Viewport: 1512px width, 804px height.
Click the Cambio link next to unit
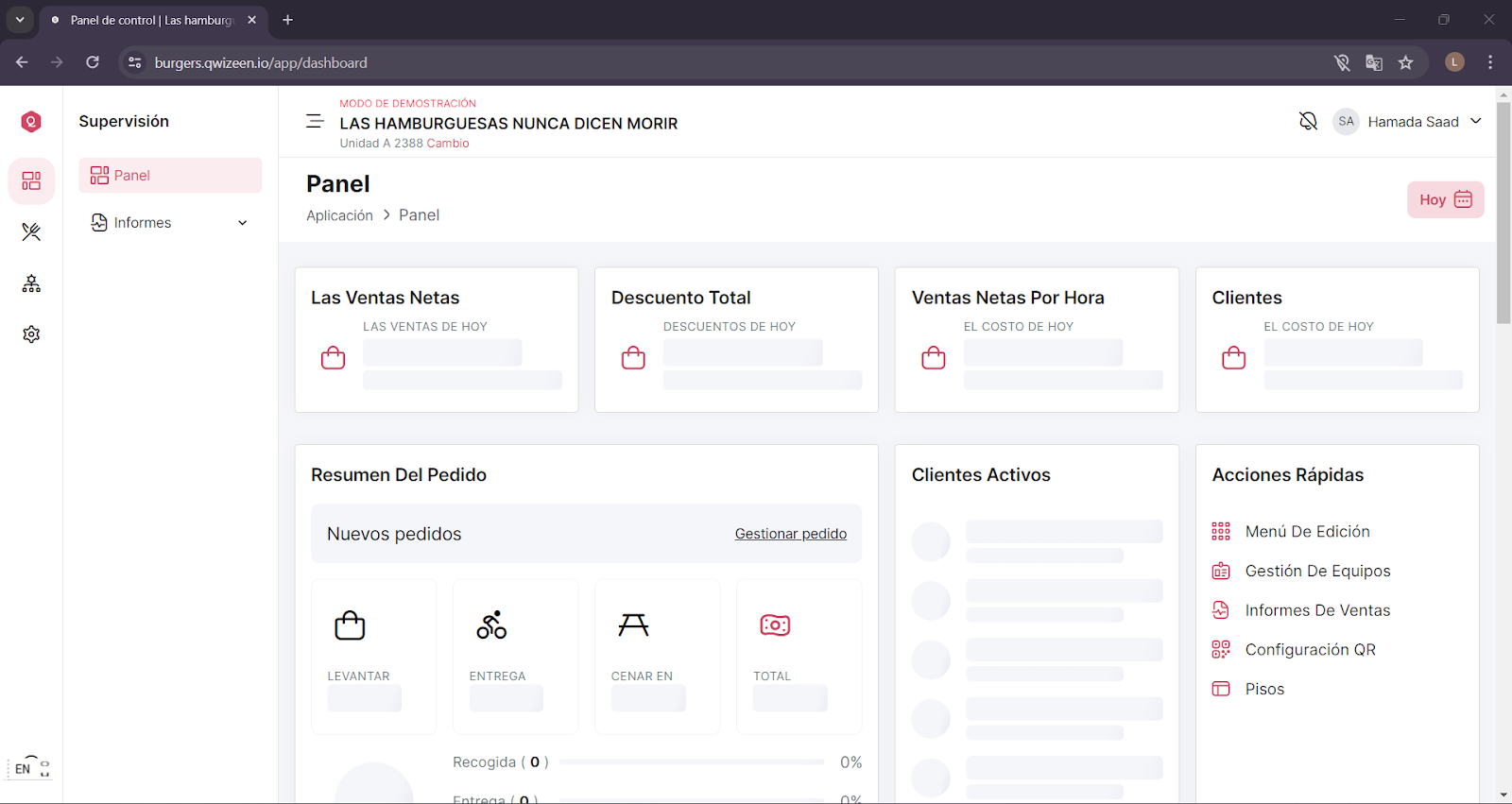(x=448, y=144)
